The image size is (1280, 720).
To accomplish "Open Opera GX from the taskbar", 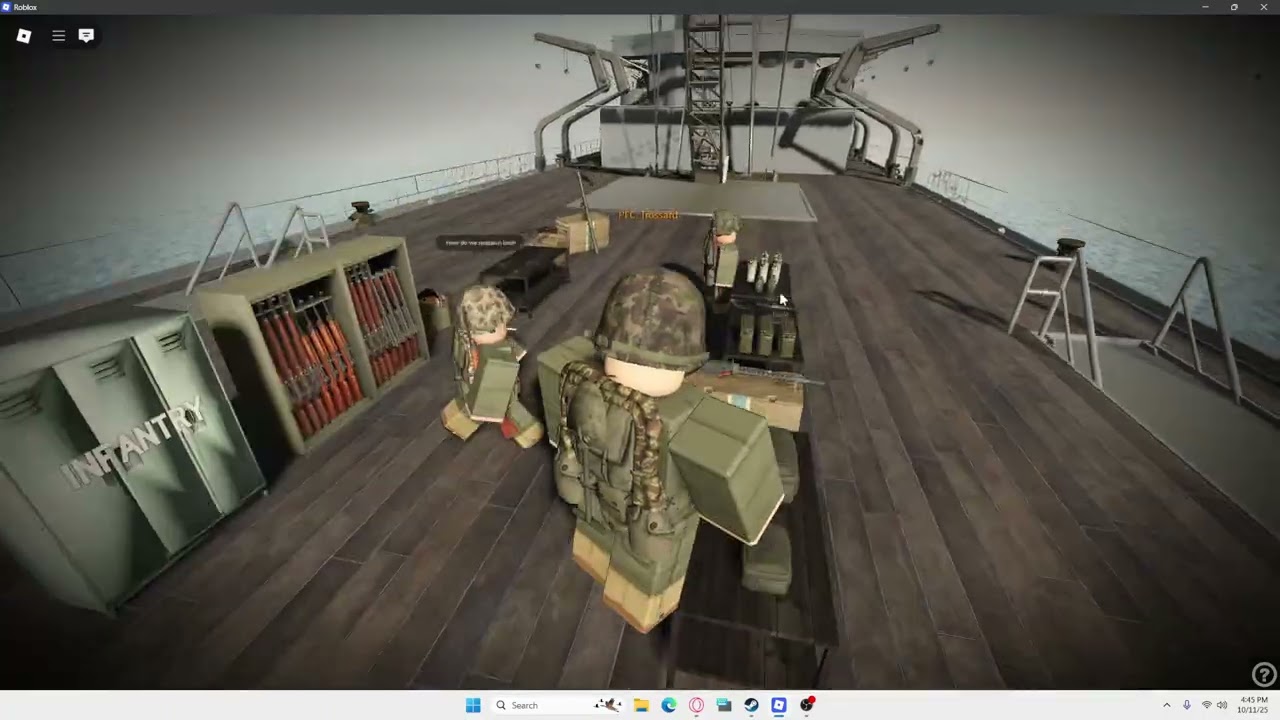I will [x=696, y=705].
